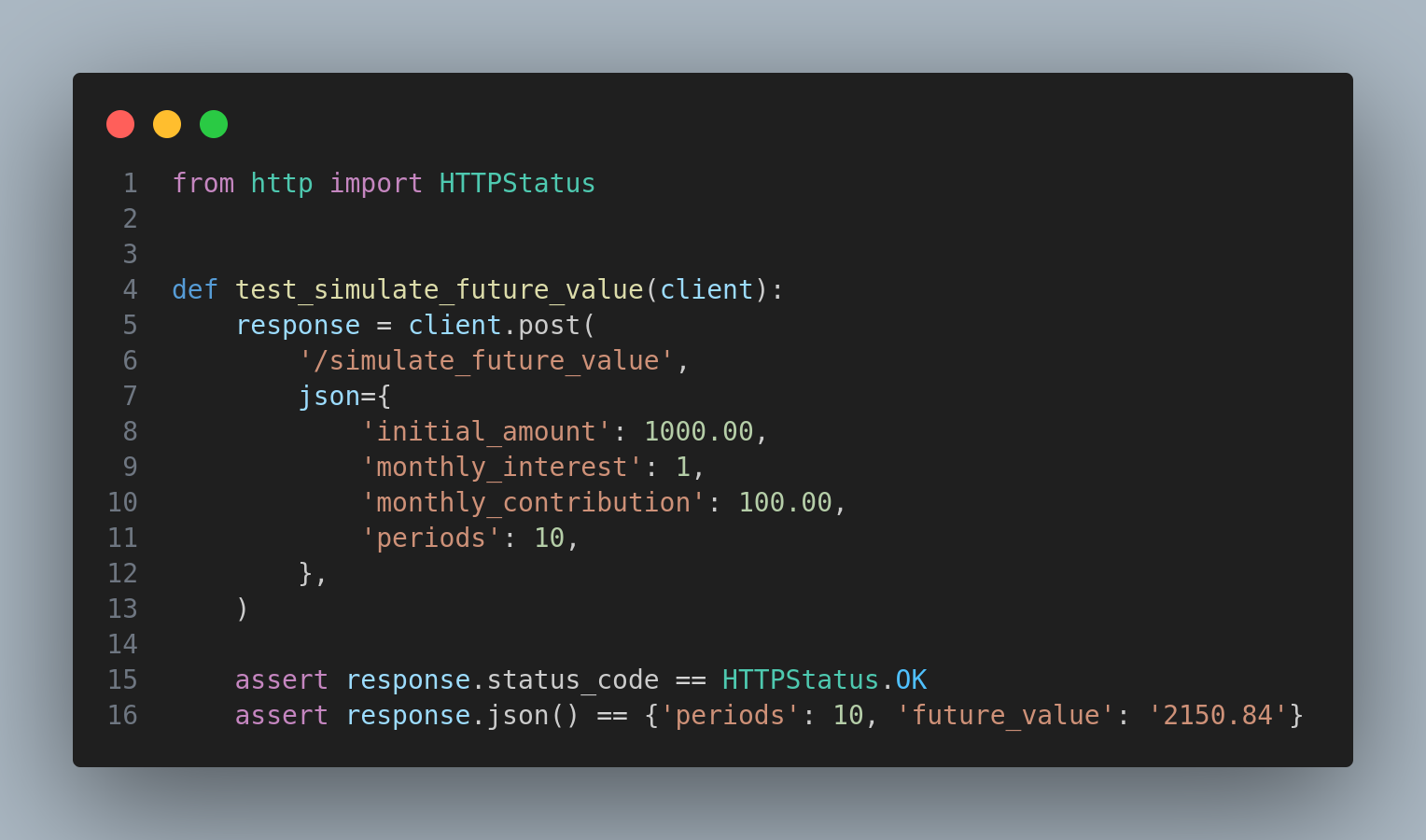
Task: Click the 'post' method name
Action: [549, 325]
